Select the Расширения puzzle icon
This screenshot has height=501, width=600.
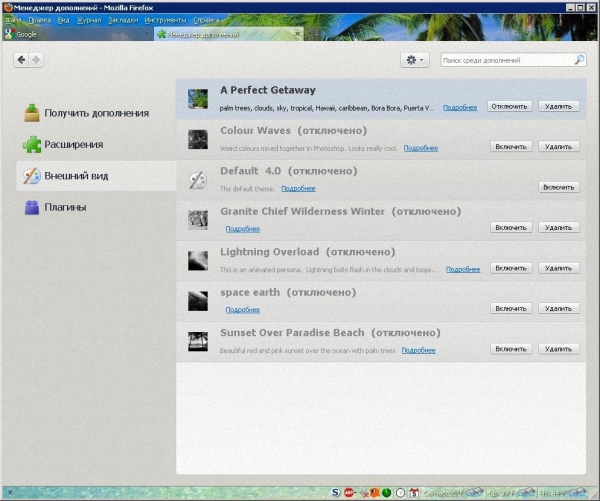tap(32, 145)
